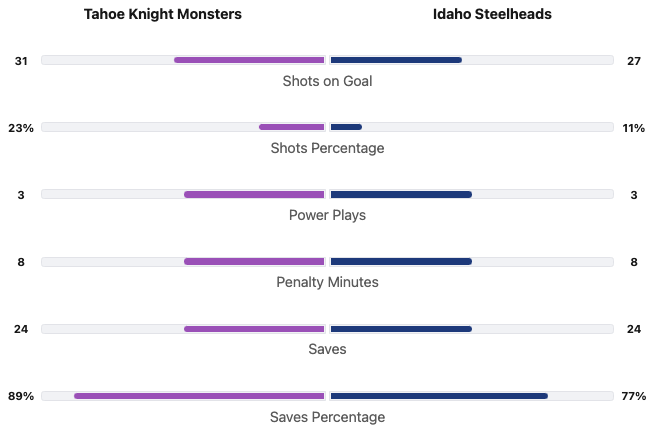The height and width of the screenshot is (429, 655).
Task: Click Idaho's short blue Shots Percentage bar
Action: point(346,127)
